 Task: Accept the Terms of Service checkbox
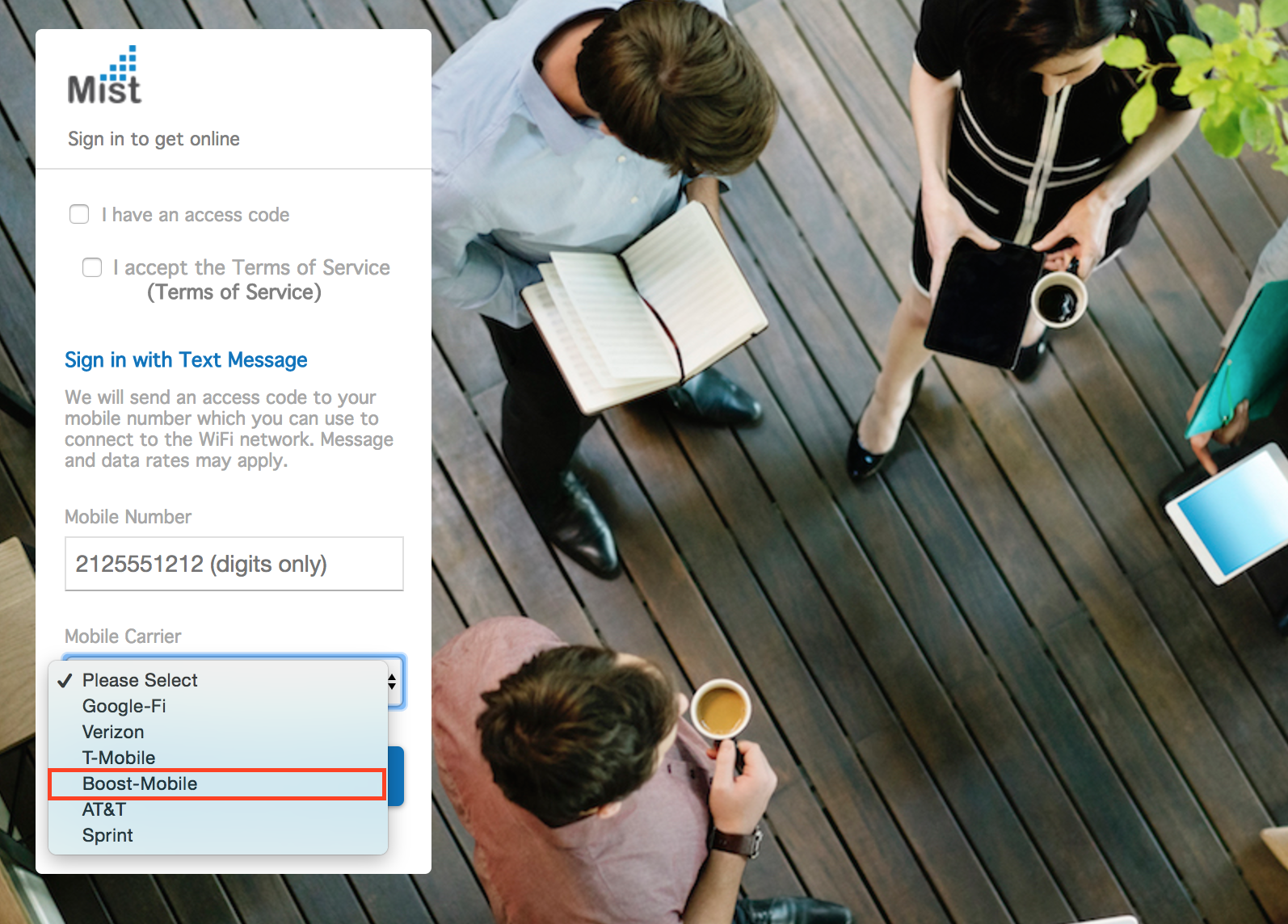[x=92, y=267]
